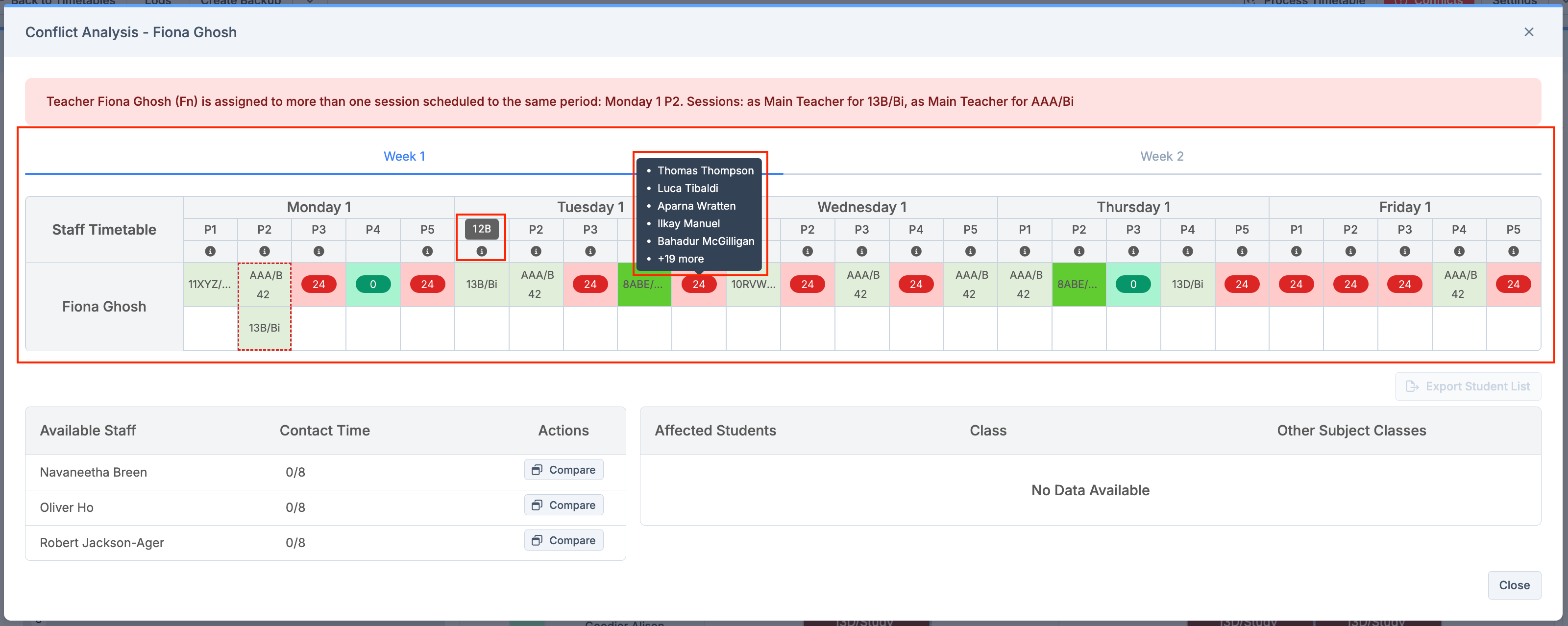Select bright green 8ABE cell on Thursday
1568x626 pixels.
click(x=1078, y=284)
